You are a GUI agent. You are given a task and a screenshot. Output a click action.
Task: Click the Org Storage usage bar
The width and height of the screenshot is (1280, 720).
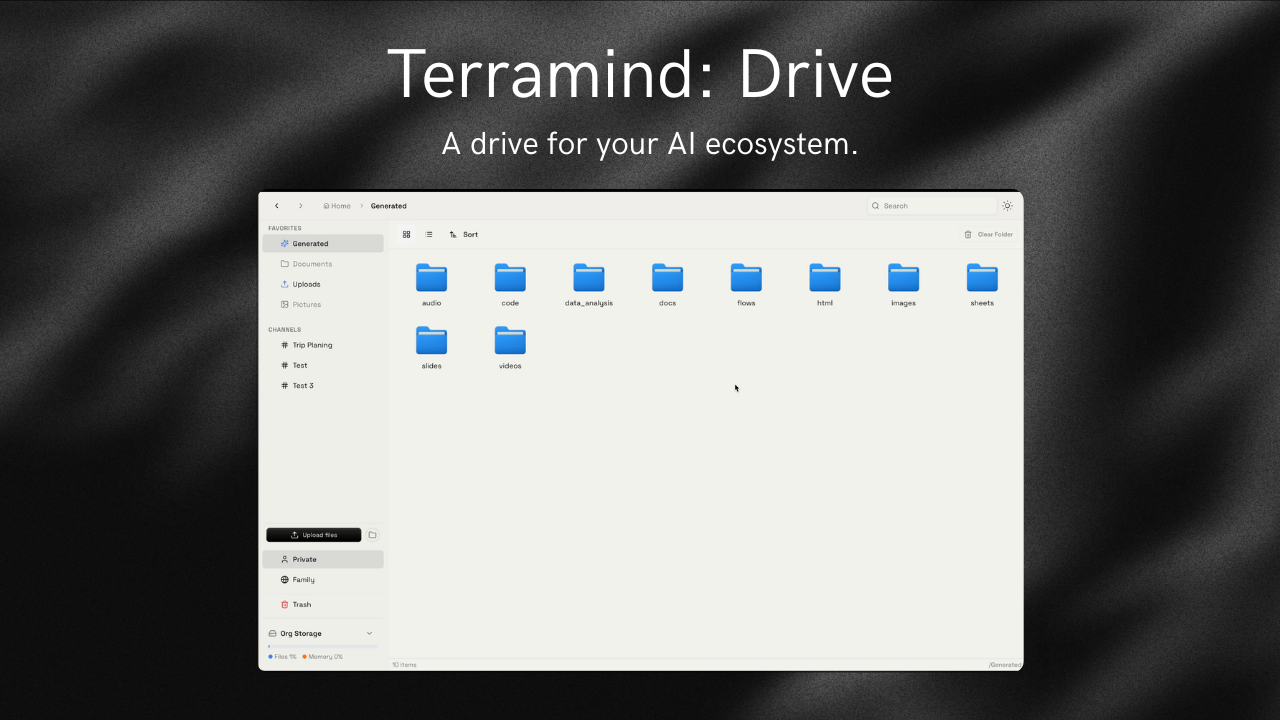[322, 647]
